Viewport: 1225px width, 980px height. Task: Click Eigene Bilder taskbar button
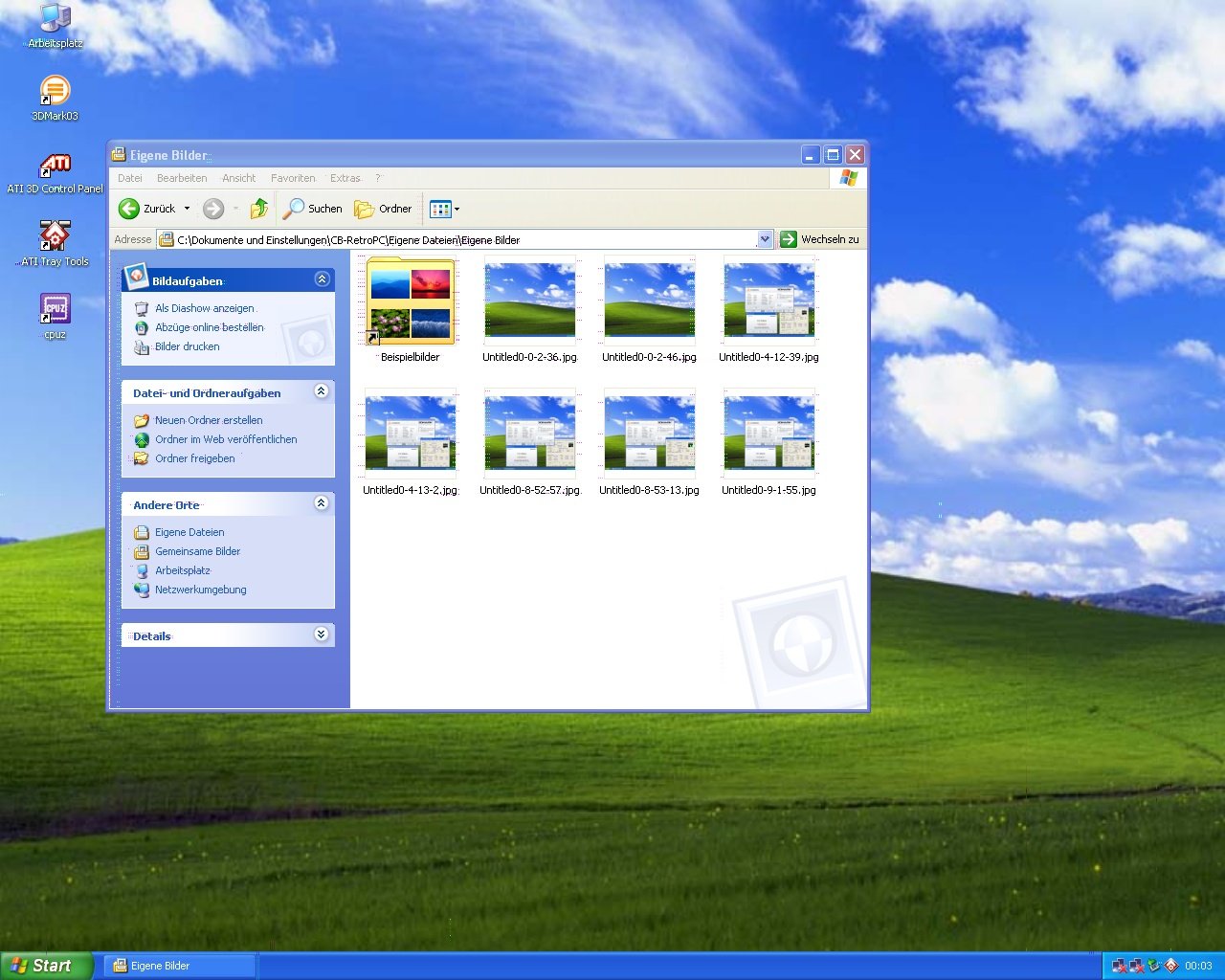pyautogui.click(x=180, y=966)
